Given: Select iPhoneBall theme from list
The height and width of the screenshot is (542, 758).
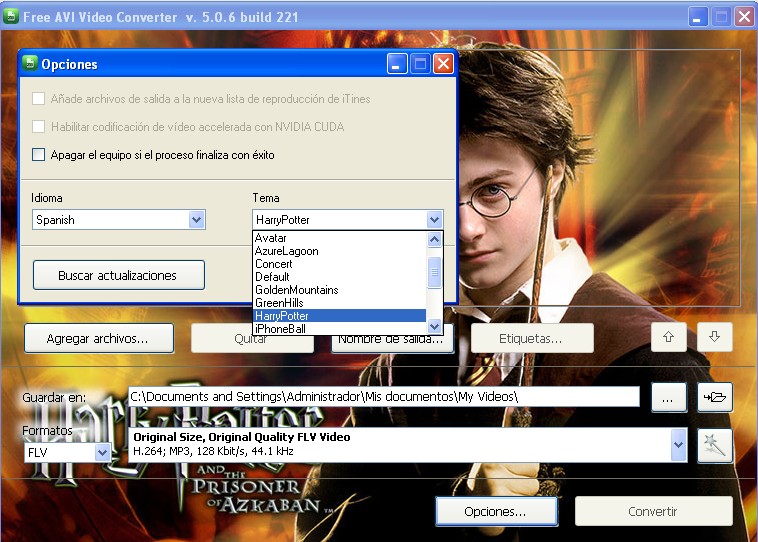Looking at the screenshot, I should coord(339,329).
